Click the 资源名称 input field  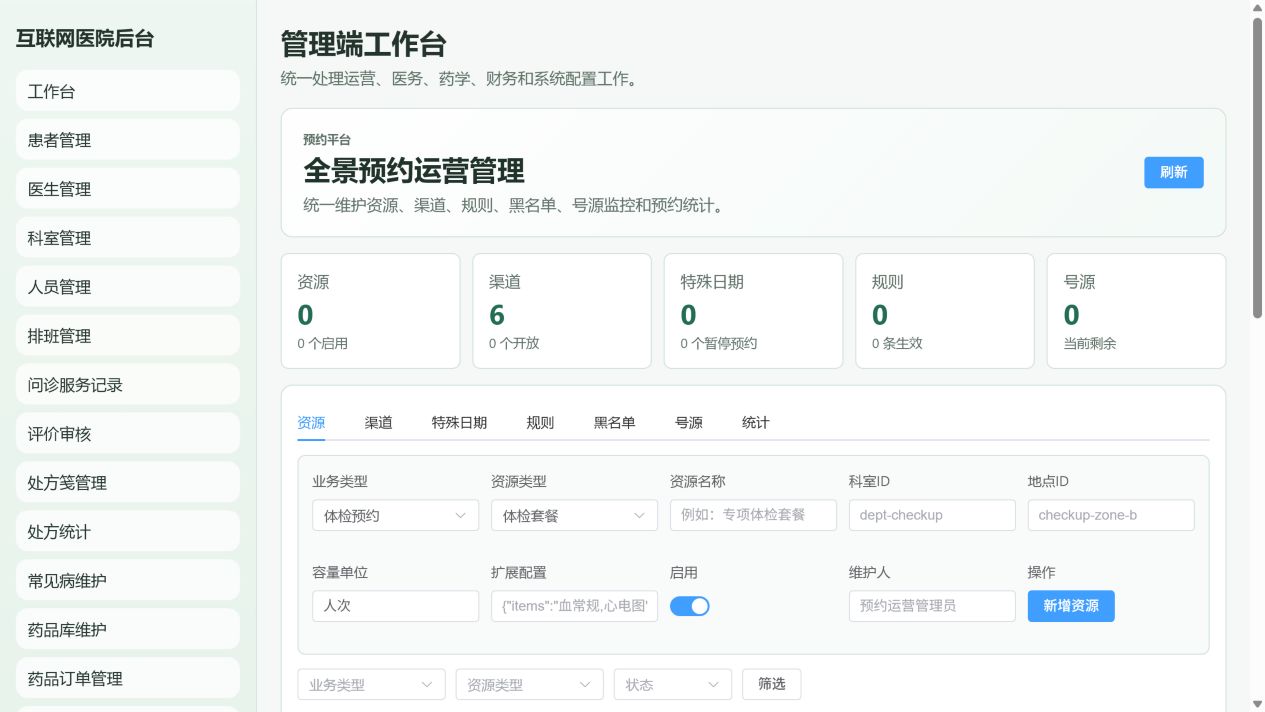pyautogui.click(x=753, y=515)
